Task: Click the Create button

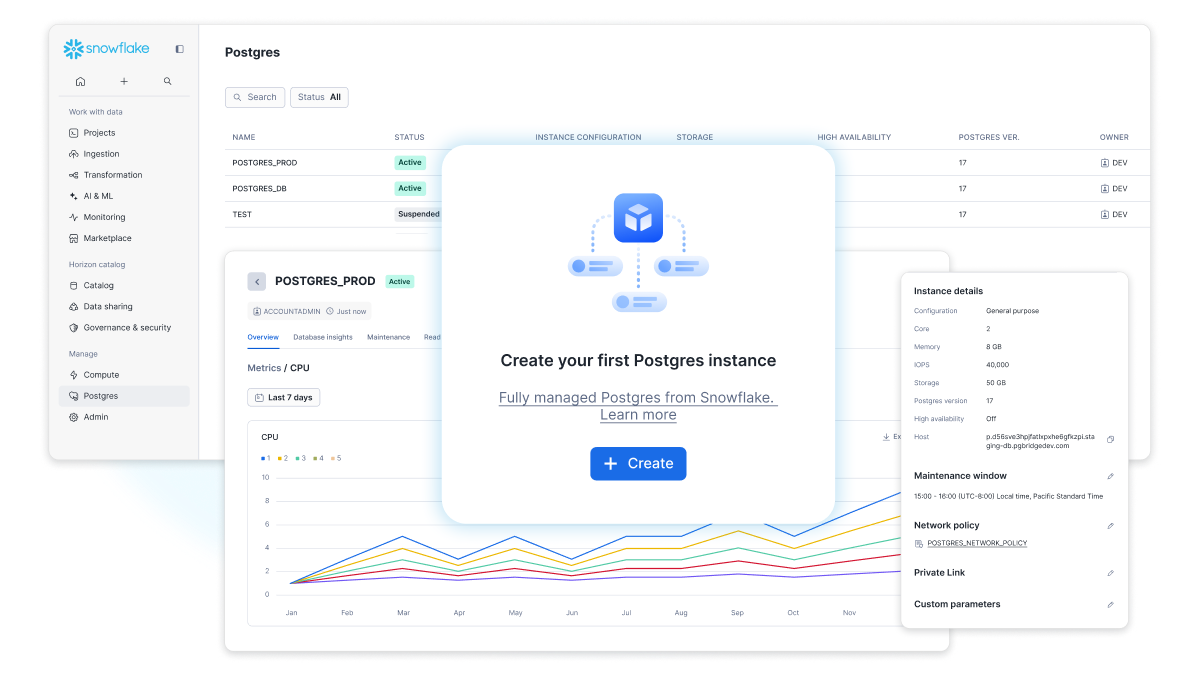Action: 638,463
